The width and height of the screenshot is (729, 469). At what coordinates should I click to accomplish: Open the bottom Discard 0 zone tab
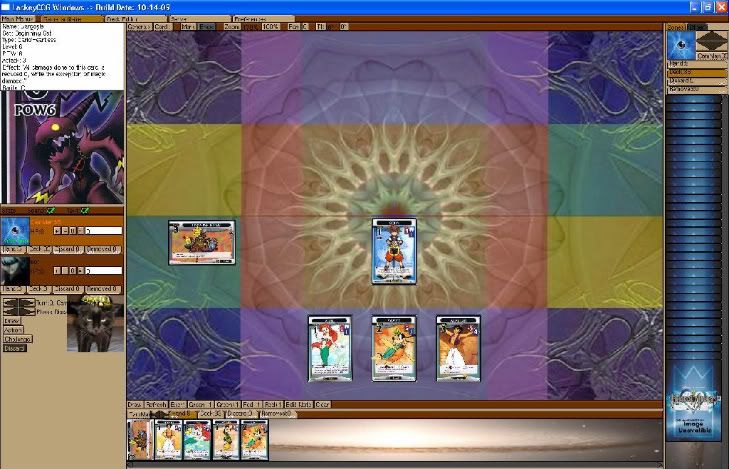[x=240, y=413]
